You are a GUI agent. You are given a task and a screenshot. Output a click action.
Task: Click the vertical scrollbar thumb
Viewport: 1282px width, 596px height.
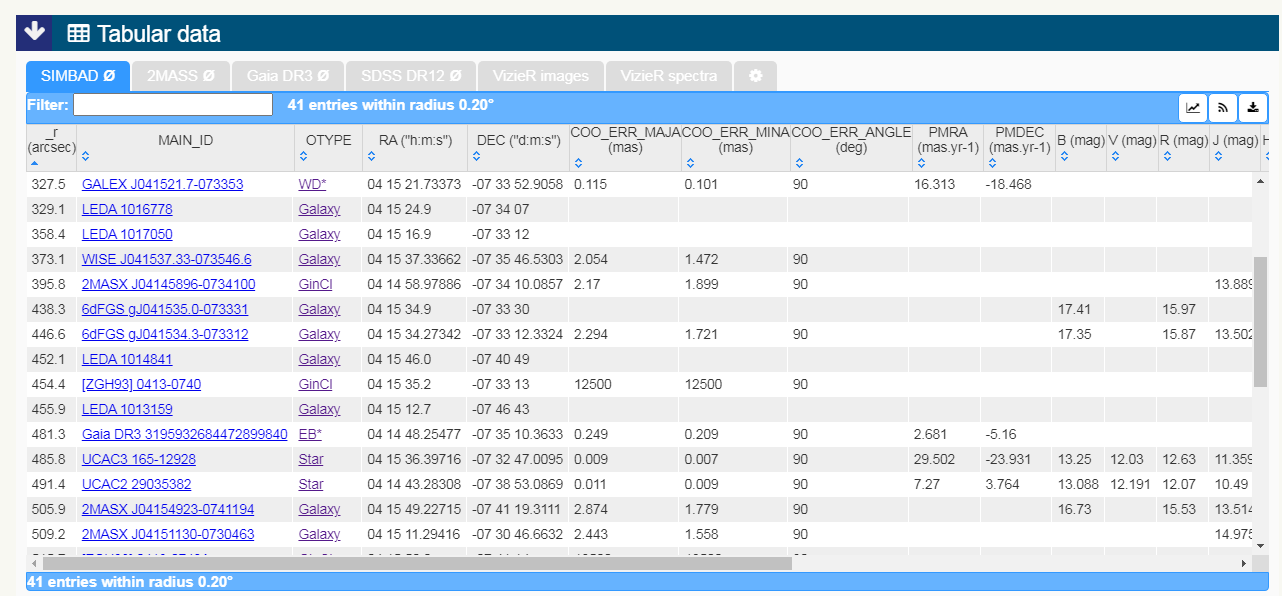coord(1260,320)
